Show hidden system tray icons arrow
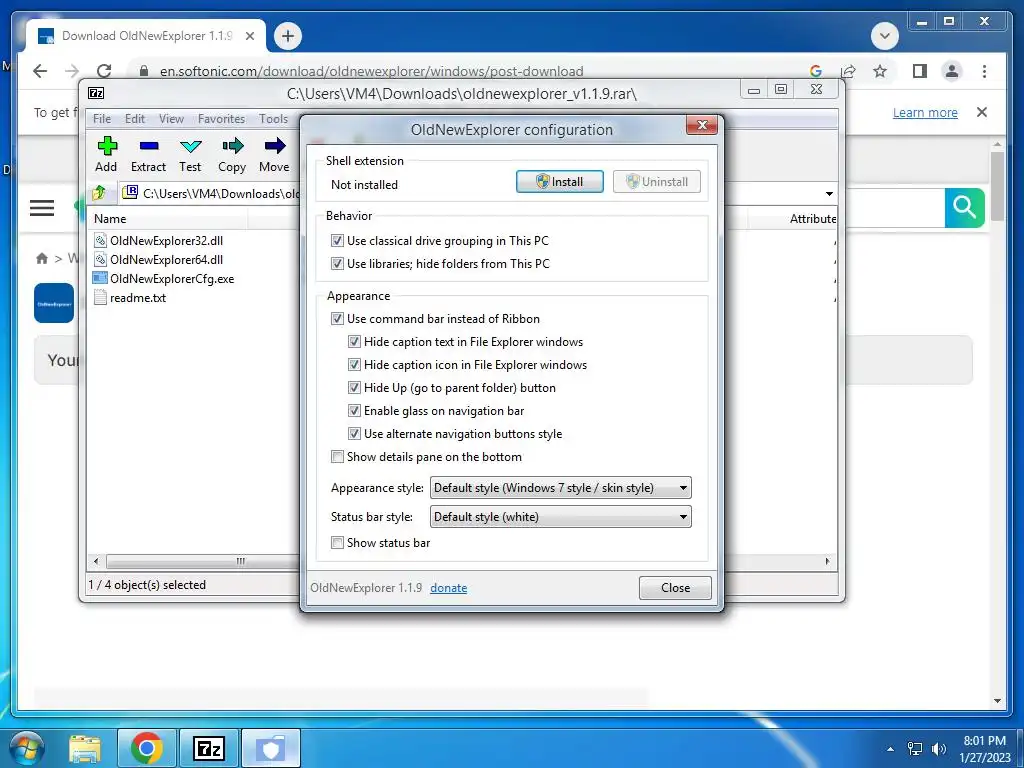 [x=890, y=749]
